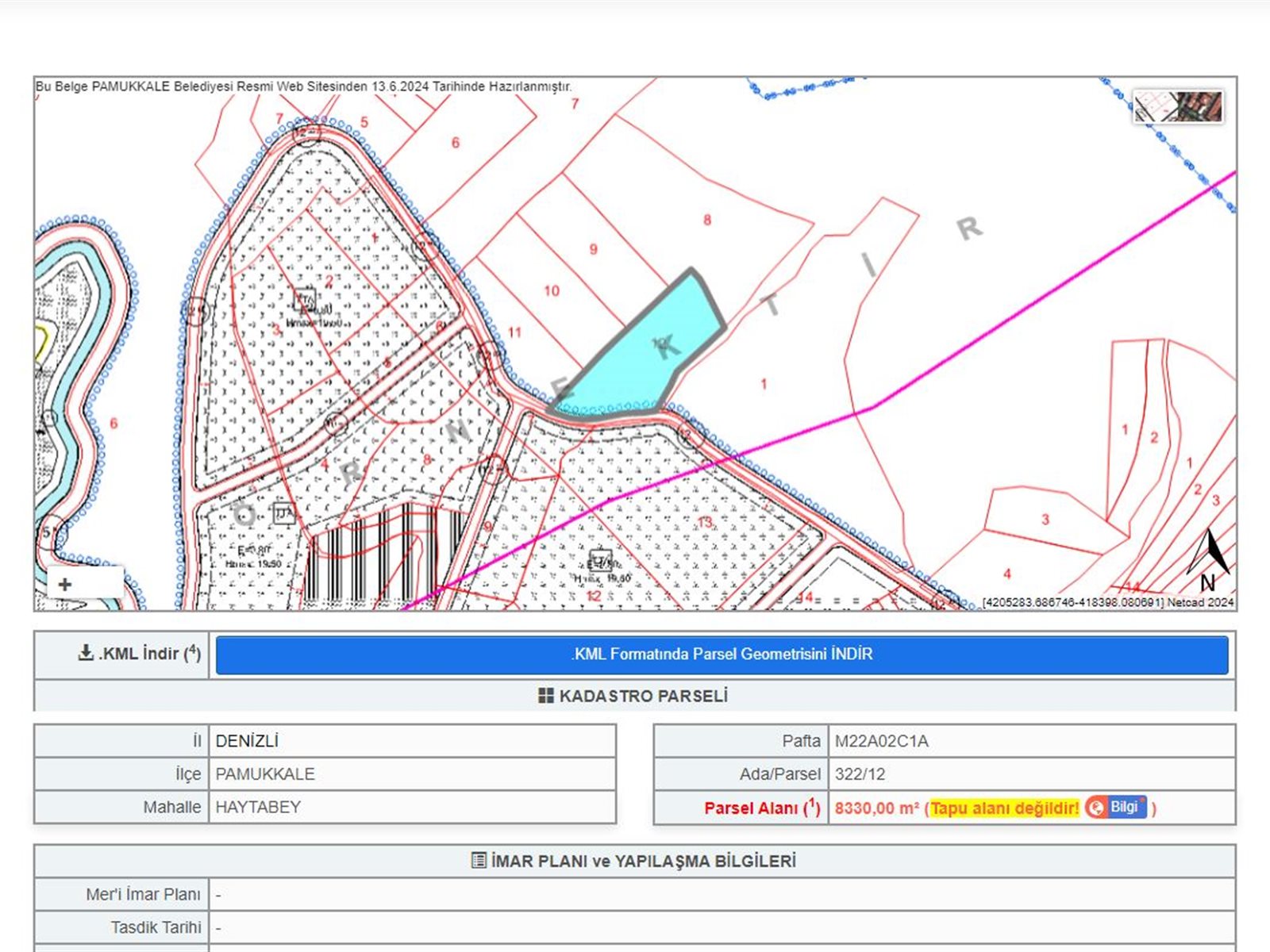Image resolution: width=1270 pixels, height=952 pixels.
Task: Click the grid icon next to KADASTRO PARSELİ
Action: point(546,696)
